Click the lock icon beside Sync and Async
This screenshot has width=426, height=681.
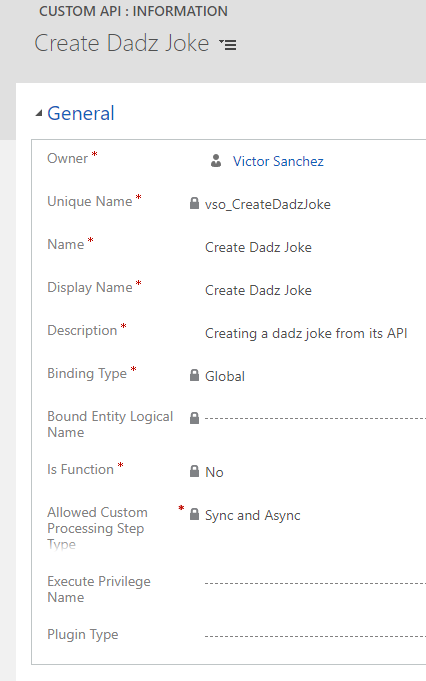point(194,514)
